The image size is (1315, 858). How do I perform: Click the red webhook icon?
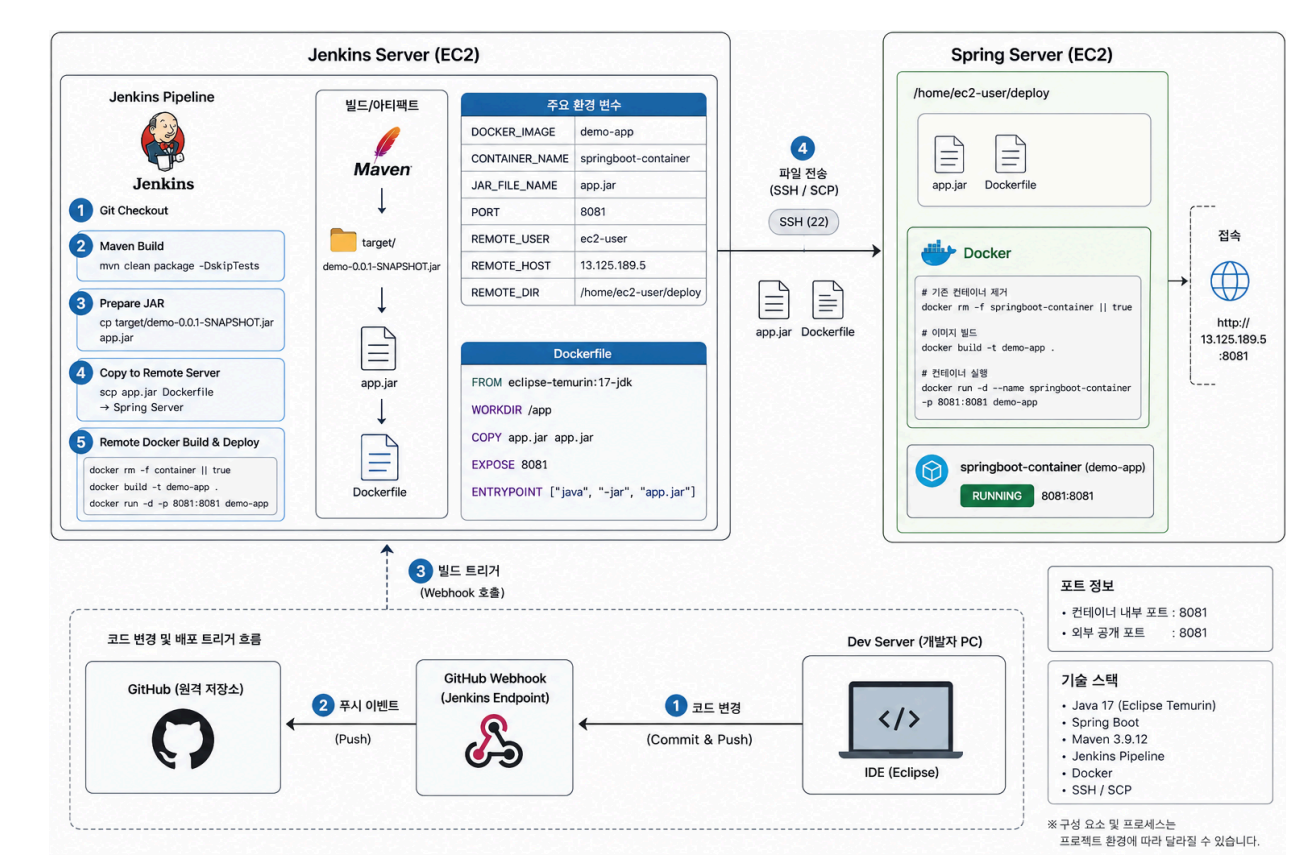pos(494,741)
